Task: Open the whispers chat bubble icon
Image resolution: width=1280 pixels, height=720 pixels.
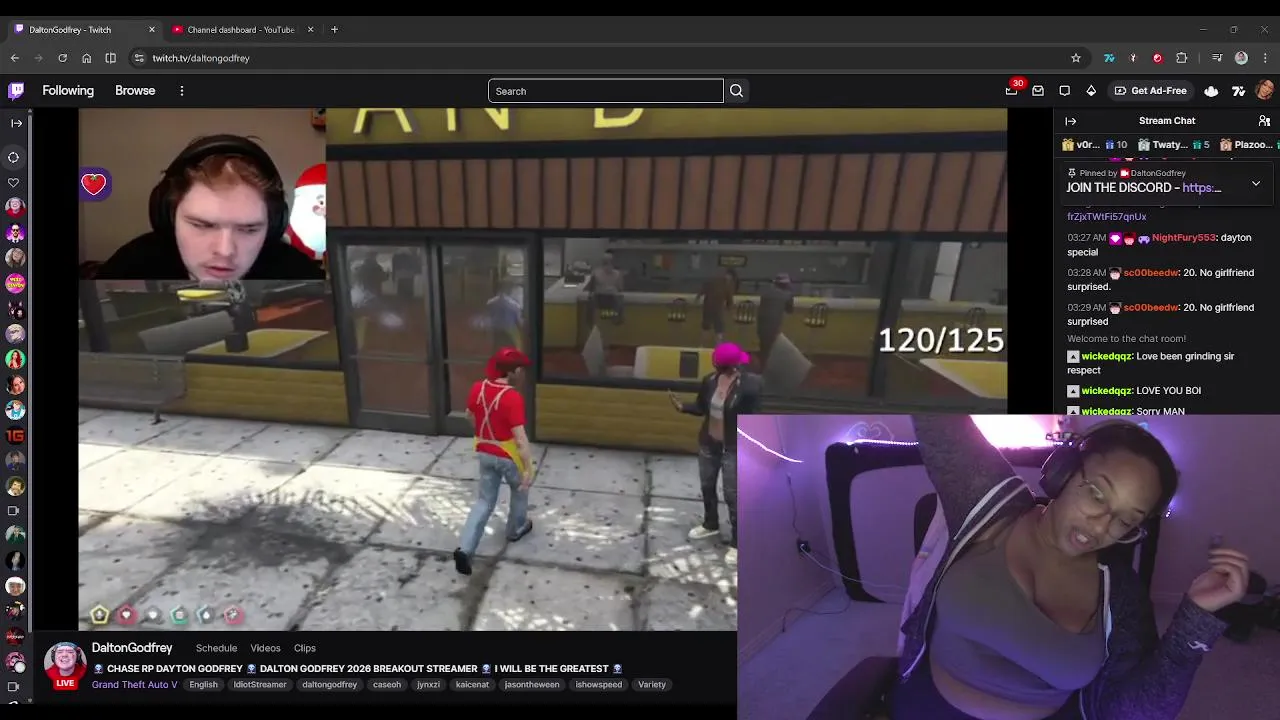Action: pos(1065,91)
